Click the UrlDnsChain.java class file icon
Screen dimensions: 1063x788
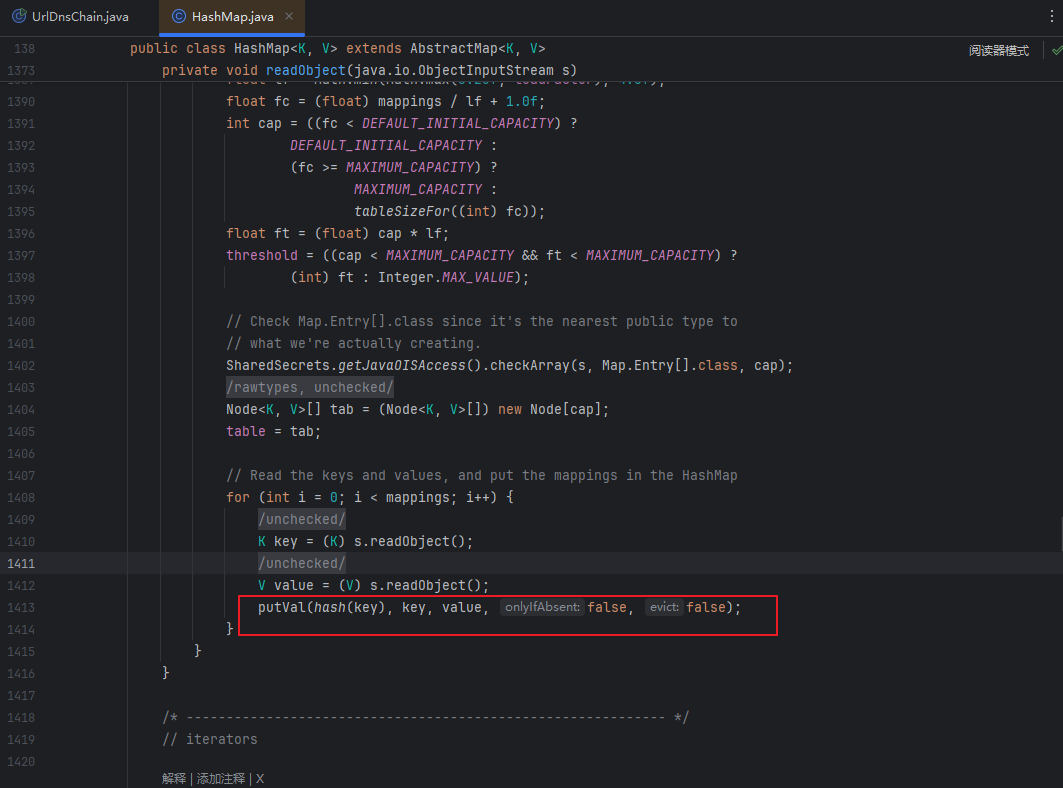19,16
